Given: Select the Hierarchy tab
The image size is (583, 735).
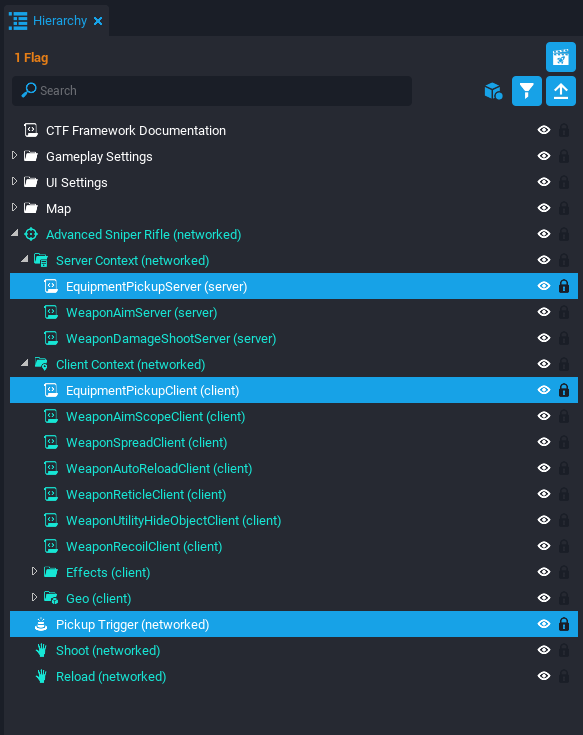Looking at the screenshot, I should [56, 21].
